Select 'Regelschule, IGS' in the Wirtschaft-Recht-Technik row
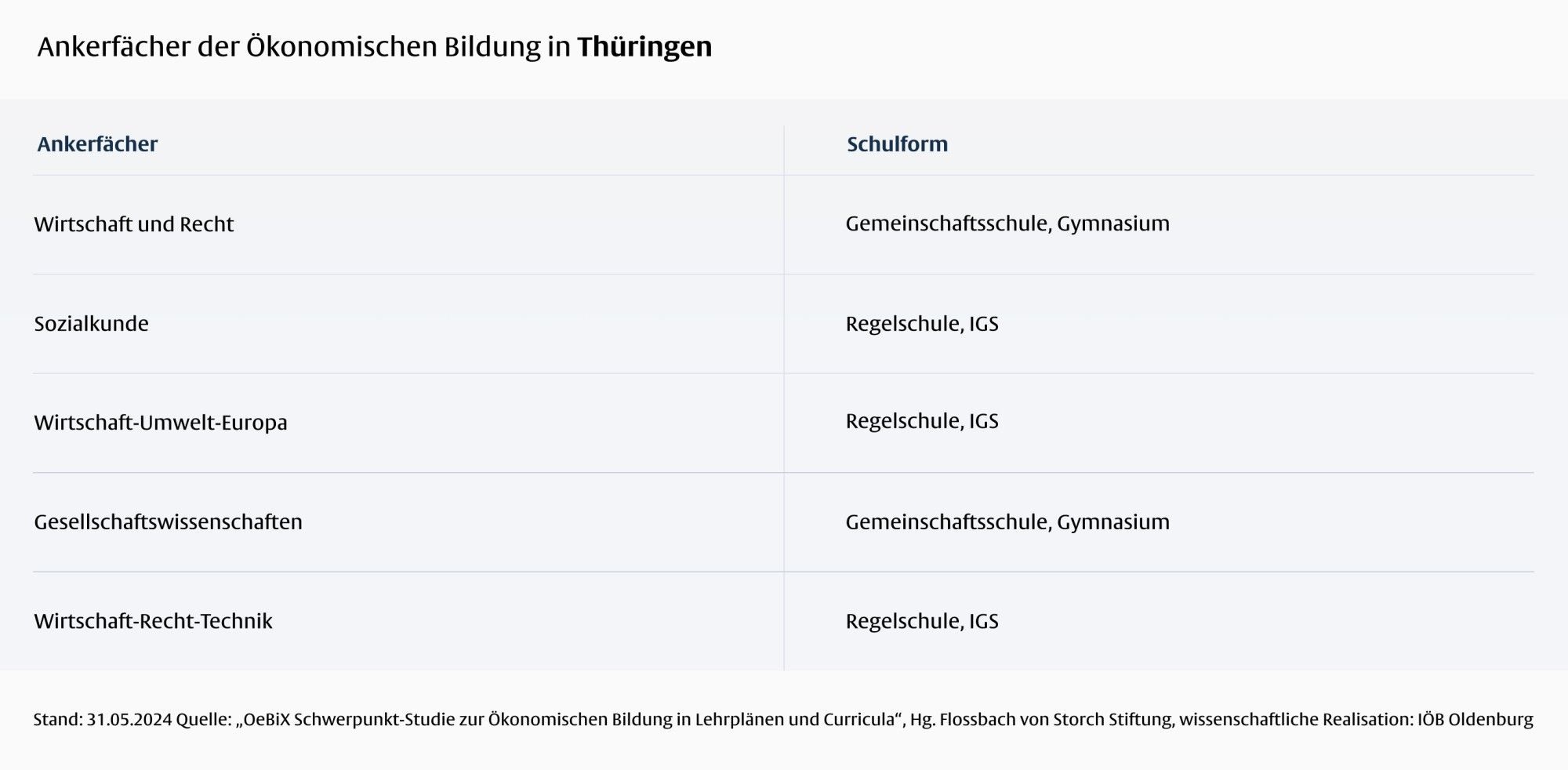This screenshot has width=1568, height=770. click(x=921, y=621)
